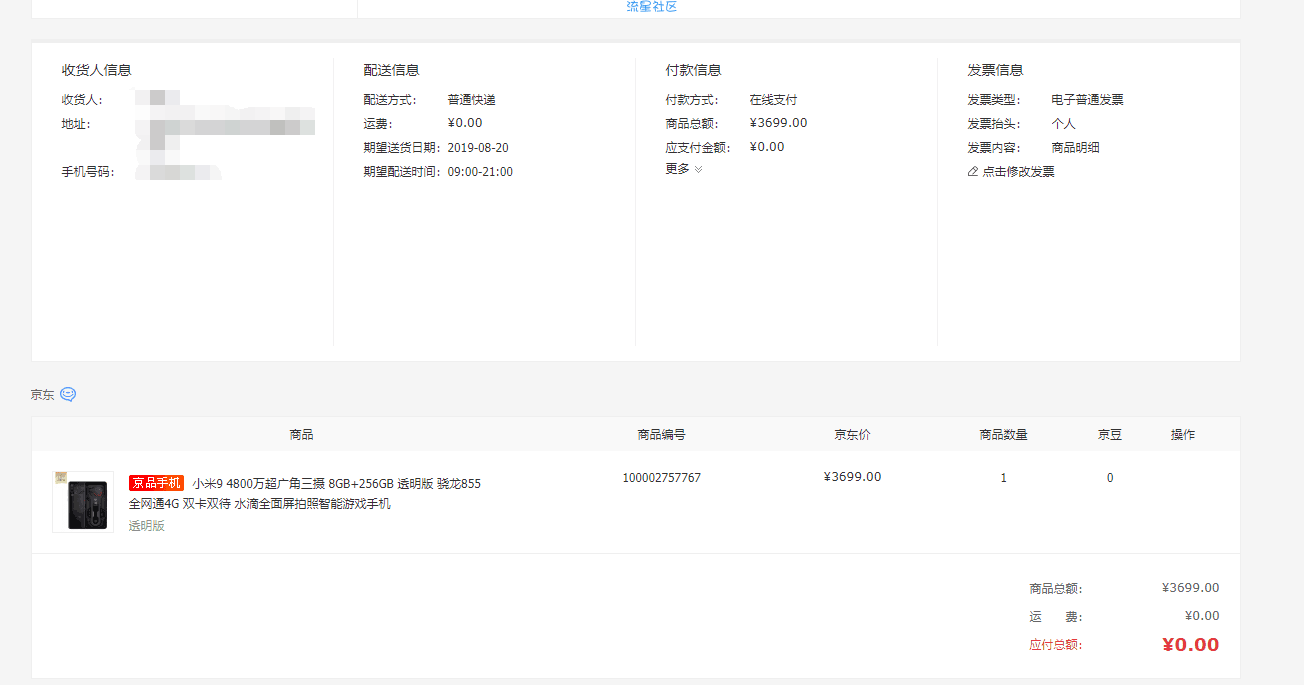Open the 小米9 product title link
1304x685 pixels.
coord(305,493)
